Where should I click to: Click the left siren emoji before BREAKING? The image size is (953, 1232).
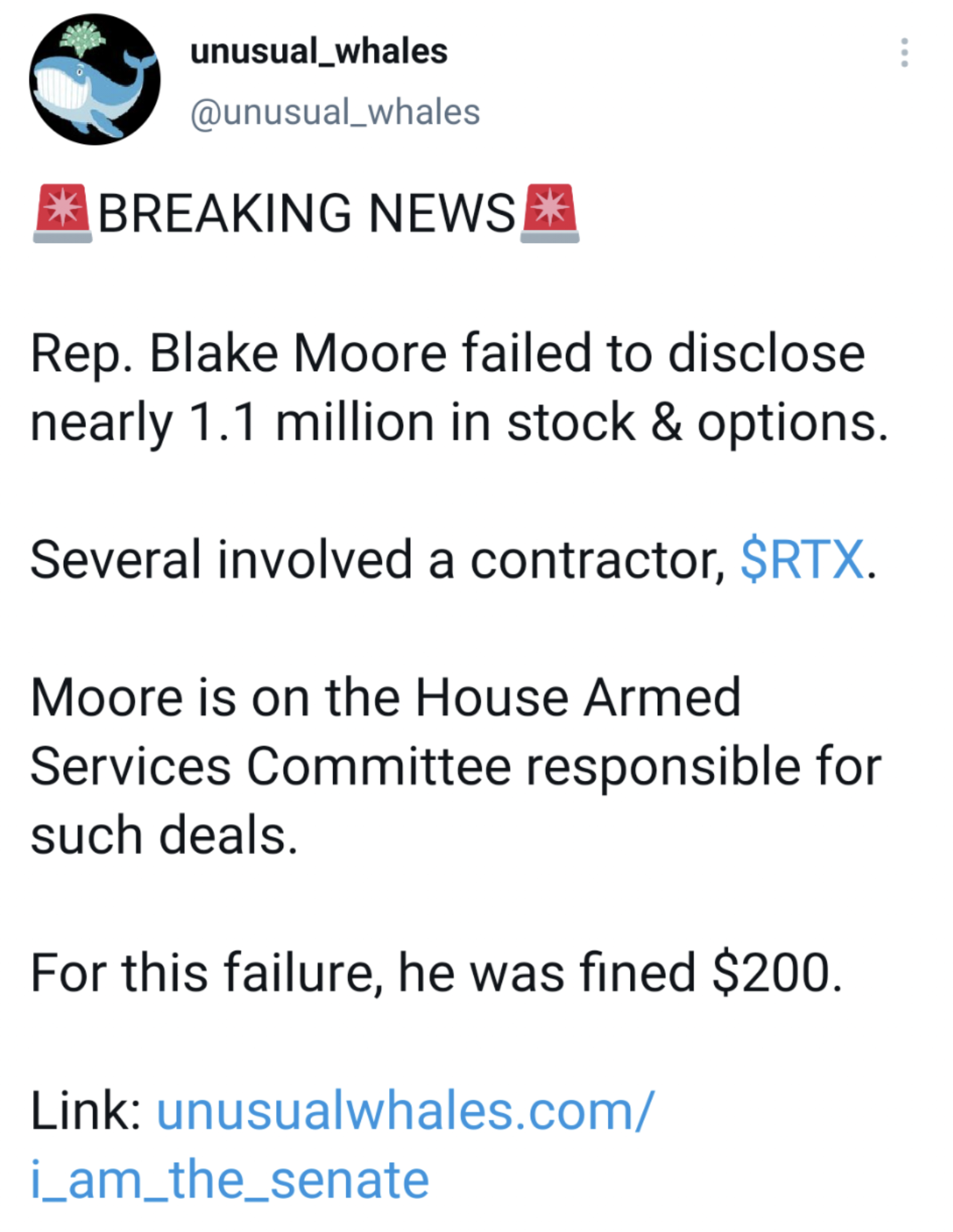point(63,214)
